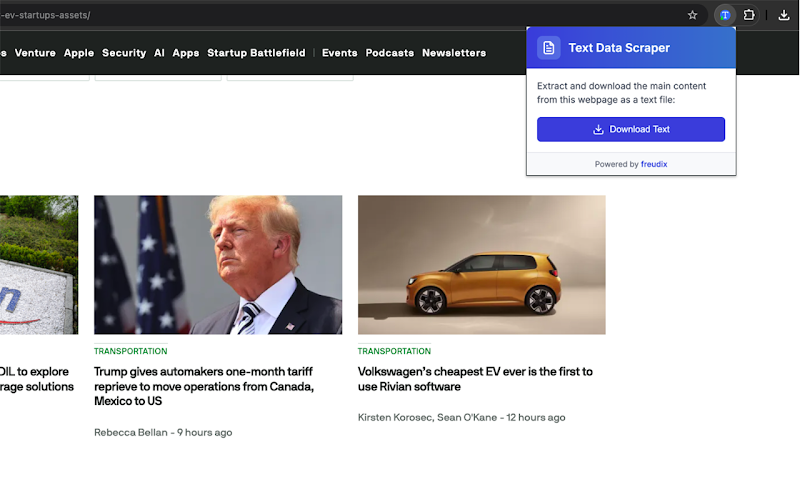Click the address bar URL text

tap(45, 15)
